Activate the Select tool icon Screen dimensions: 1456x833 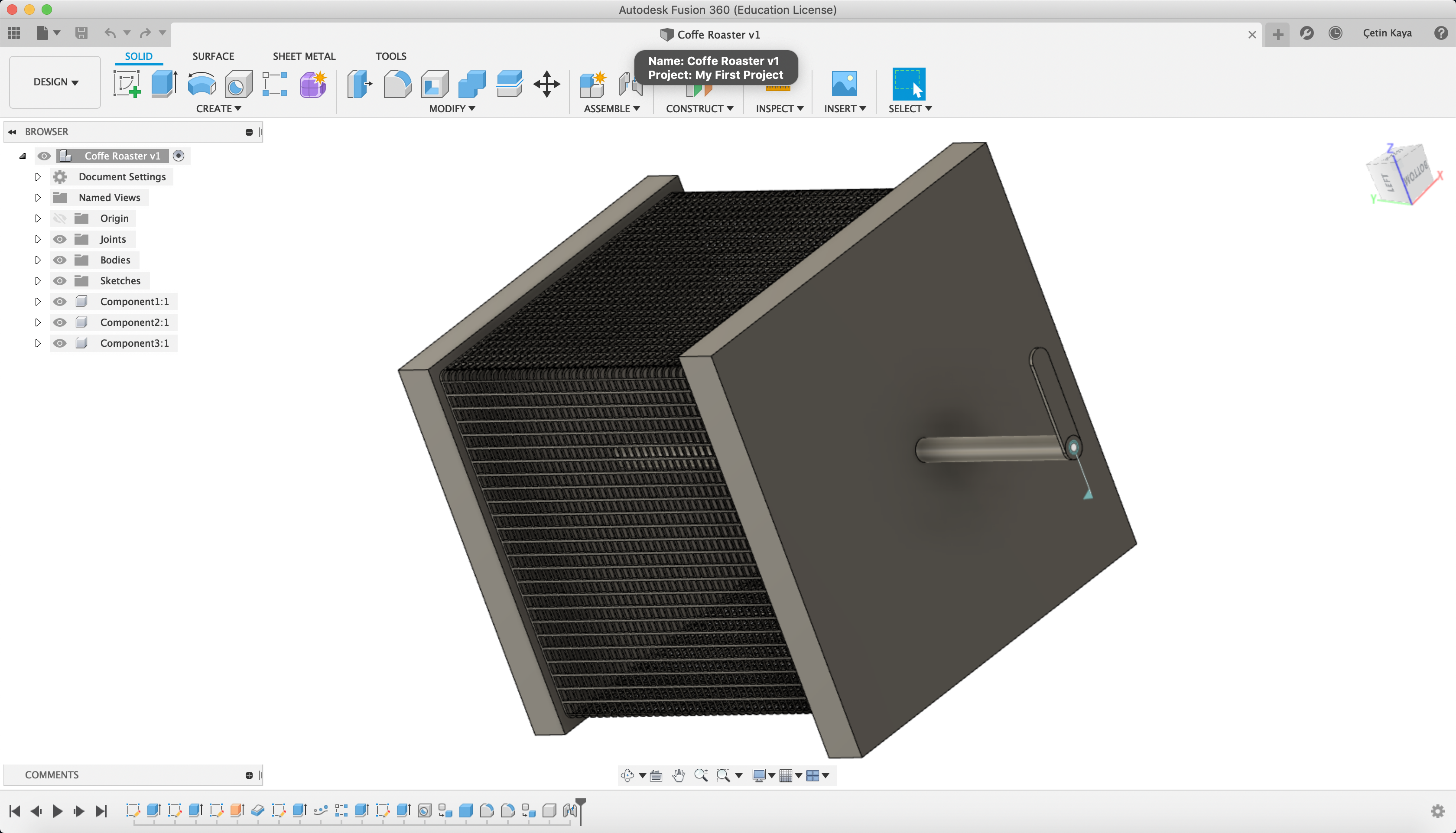click(909, 84)
